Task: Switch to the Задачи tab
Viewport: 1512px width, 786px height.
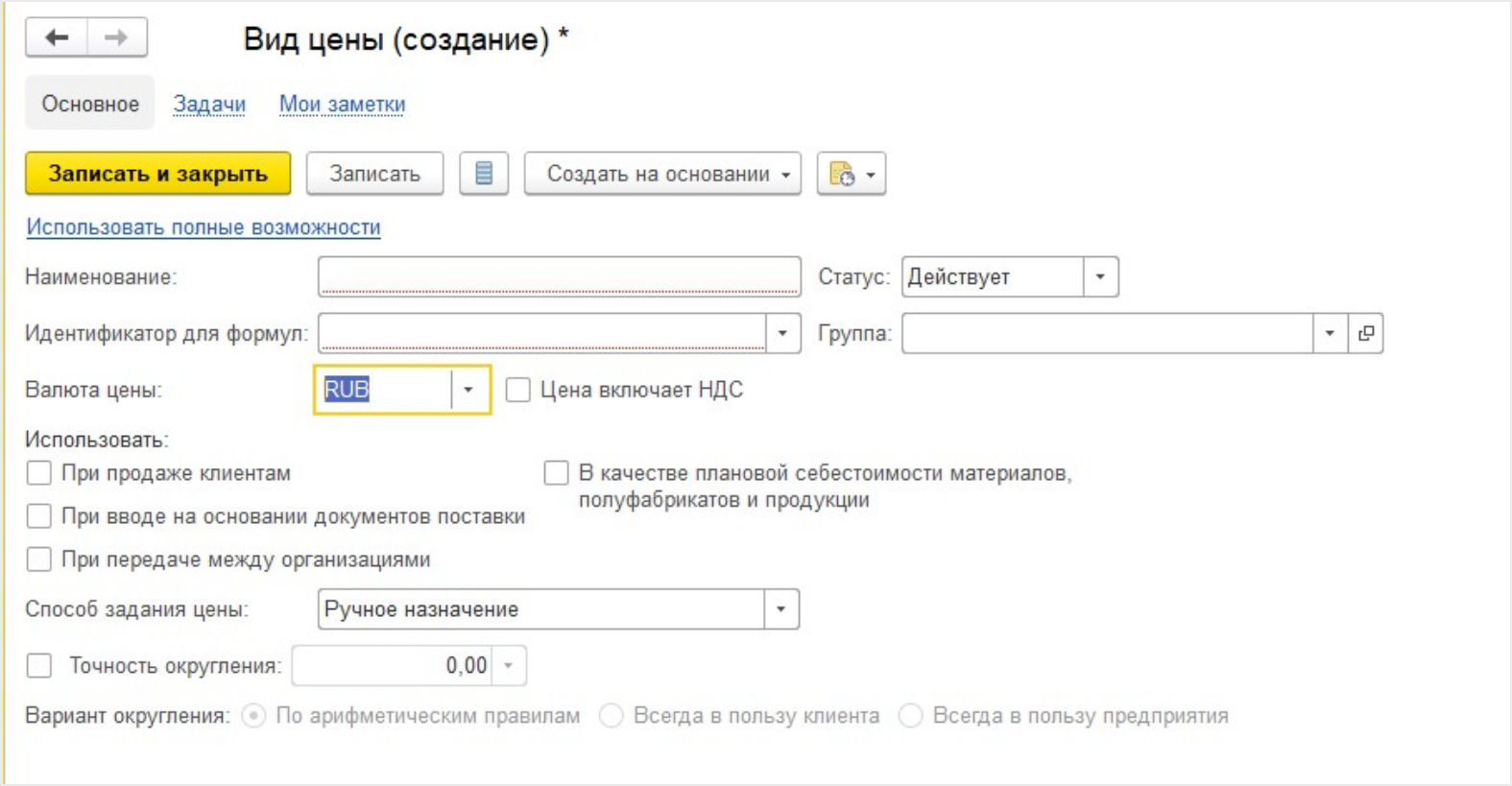Action: tap(209, 104)
